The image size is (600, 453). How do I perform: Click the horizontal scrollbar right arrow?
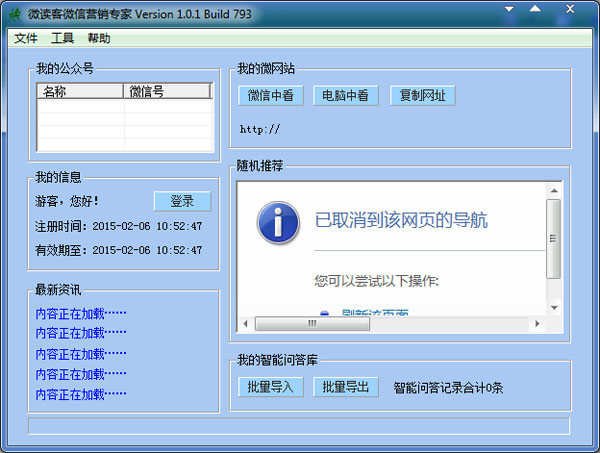tap(537, 324)
